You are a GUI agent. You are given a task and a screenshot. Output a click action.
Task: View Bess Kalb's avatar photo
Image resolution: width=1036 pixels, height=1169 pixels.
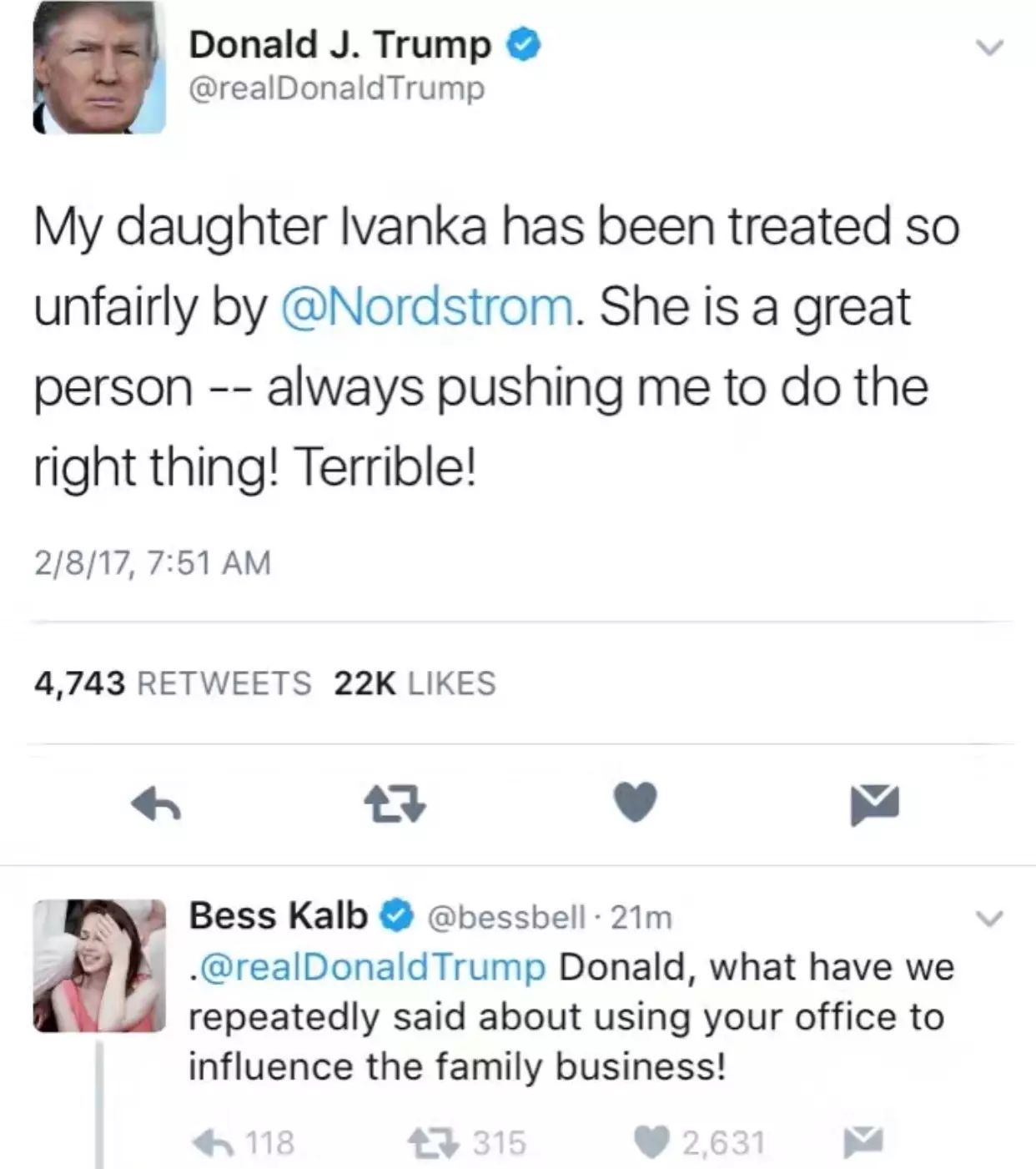coord(99,965)
